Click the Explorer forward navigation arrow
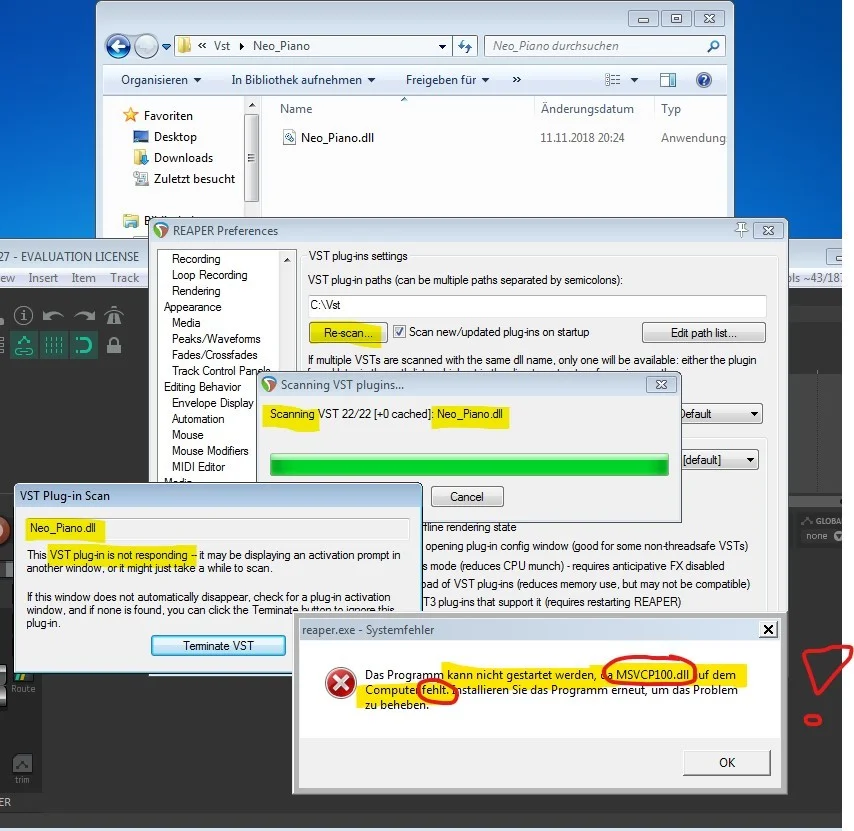Screen dimensions: 854x831 [146, 46]
